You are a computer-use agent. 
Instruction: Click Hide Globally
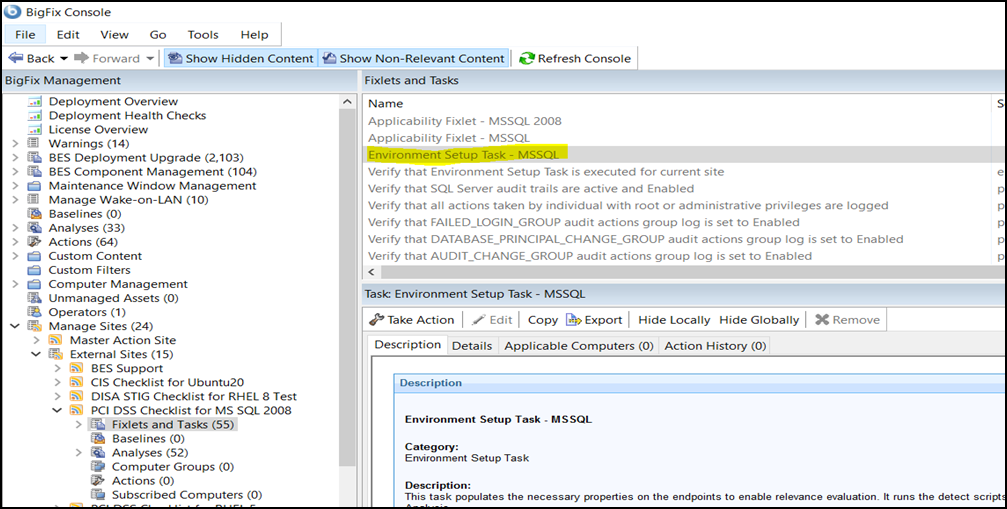point(759,320)
